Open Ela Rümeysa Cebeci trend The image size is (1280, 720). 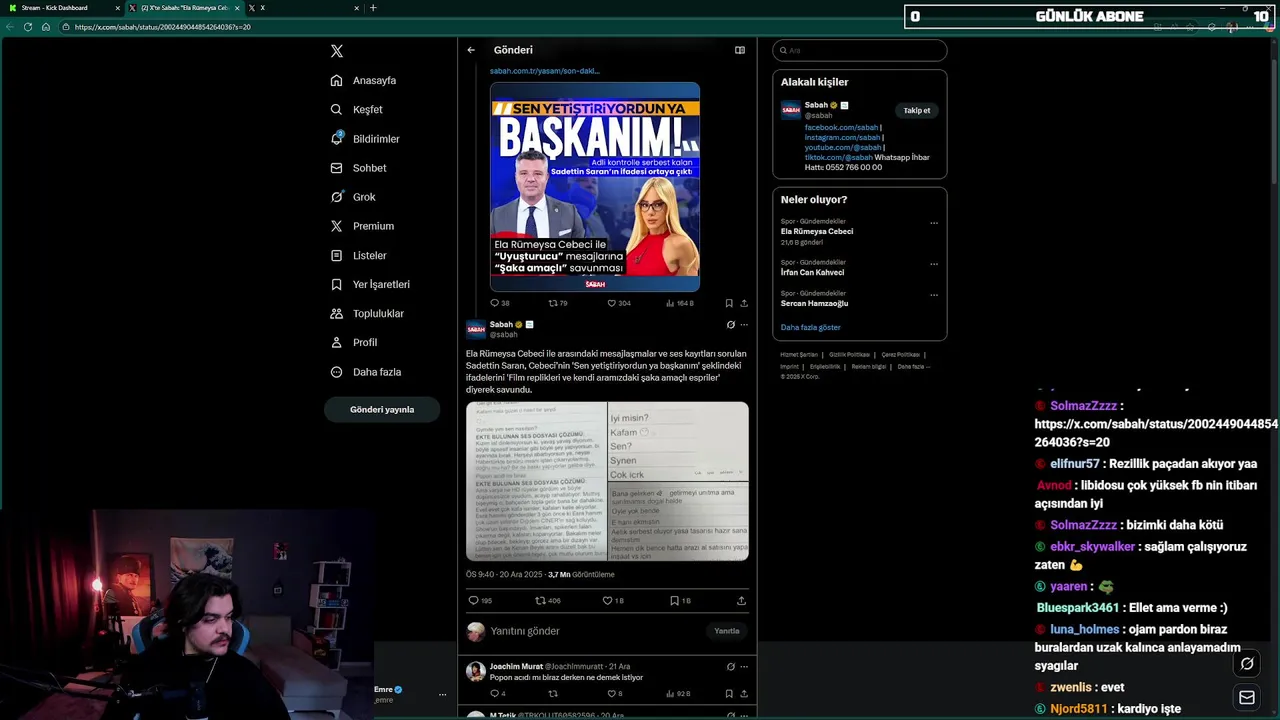click(817, 231)
